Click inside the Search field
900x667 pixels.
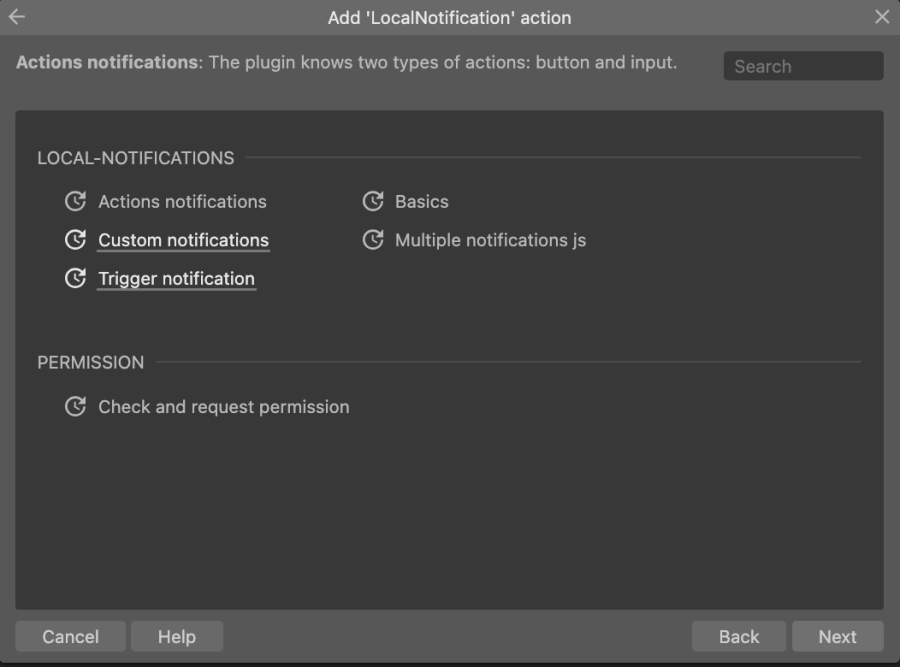(803, 66)
